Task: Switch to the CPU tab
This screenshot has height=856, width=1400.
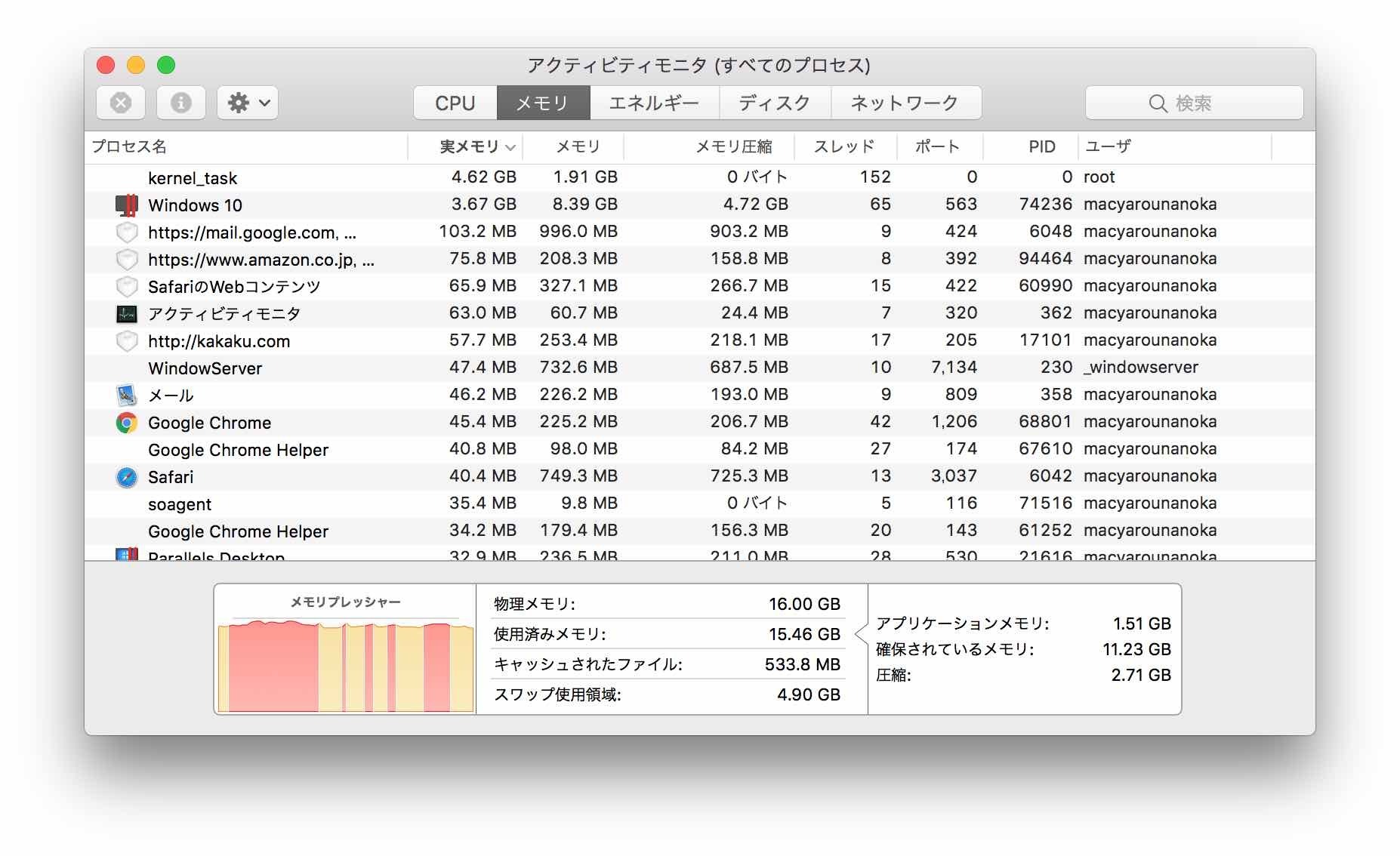Action: tap(455, 103)
